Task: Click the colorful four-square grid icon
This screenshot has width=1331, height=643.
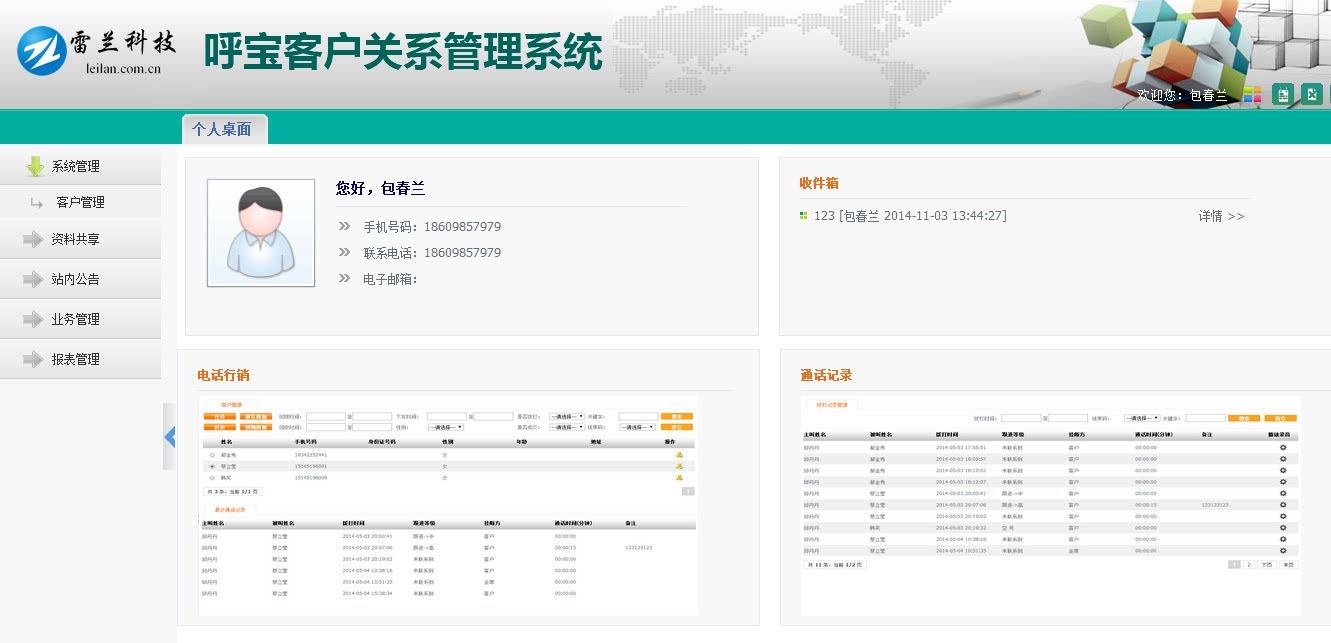Action: click(x=1252, y=95)
